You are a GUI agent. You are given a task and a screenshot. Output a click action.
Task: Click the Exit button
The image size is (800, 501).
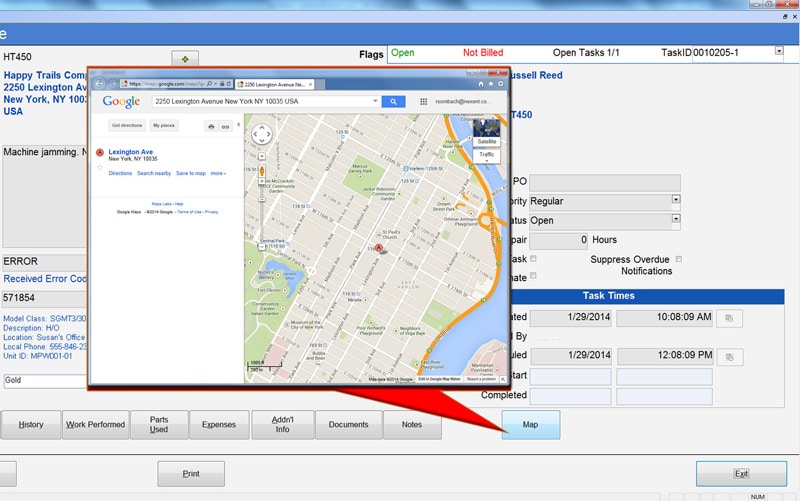(741, 474)
